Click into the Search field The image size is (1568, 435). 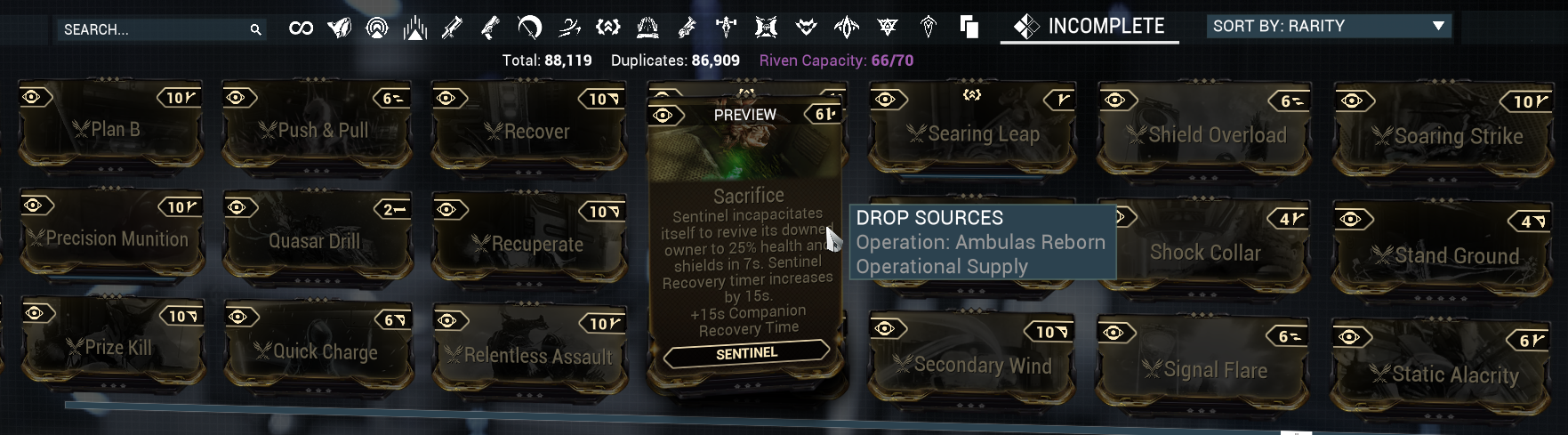162,30
